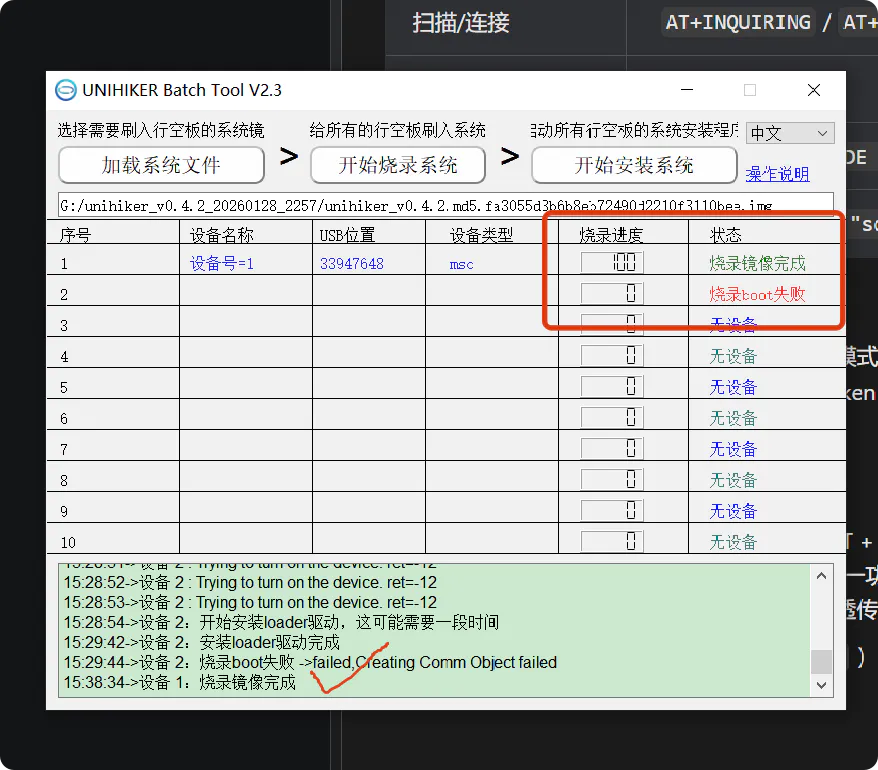Click the UNIHIKER app logo icon
The width and height of the screenshot is (878, 770).
(66, 90)
